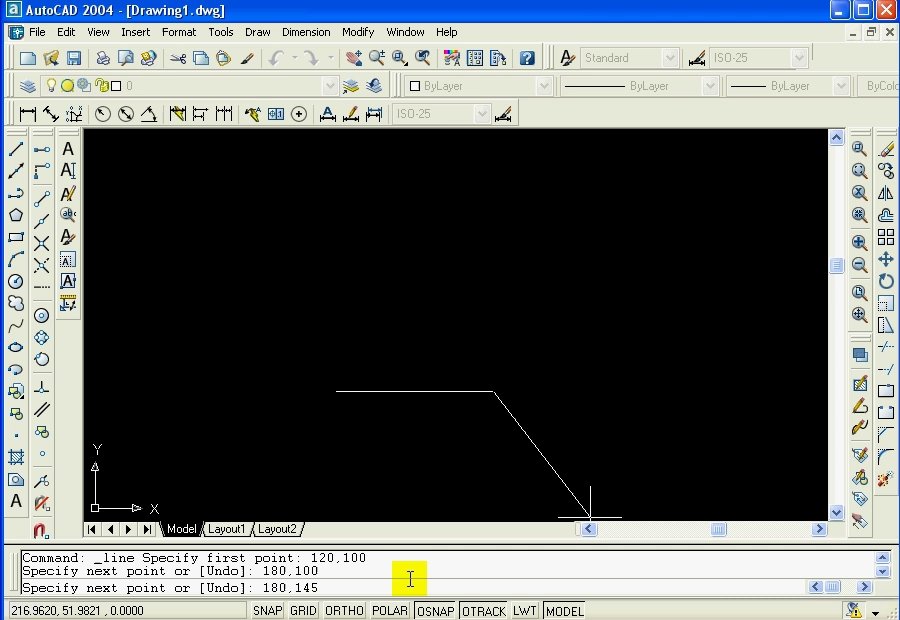Select the Erase tool in Modify toolbar
900x620 pixels.
[x=886, y=149]
